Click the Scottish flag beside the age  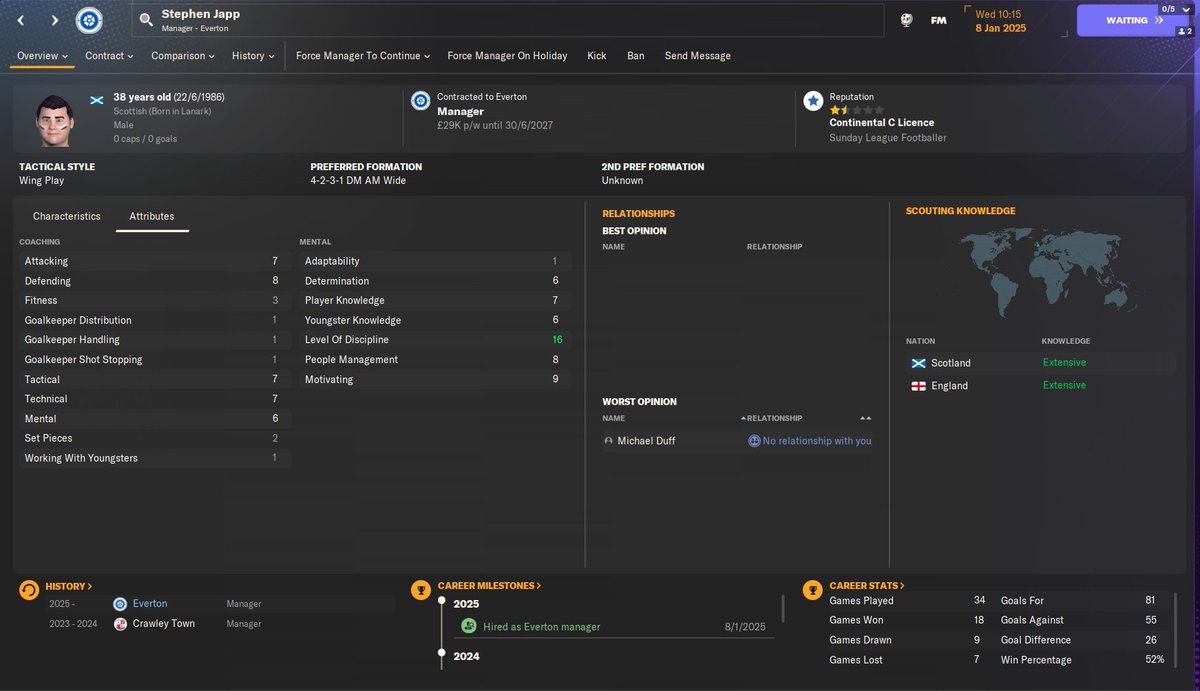[97, 99]
